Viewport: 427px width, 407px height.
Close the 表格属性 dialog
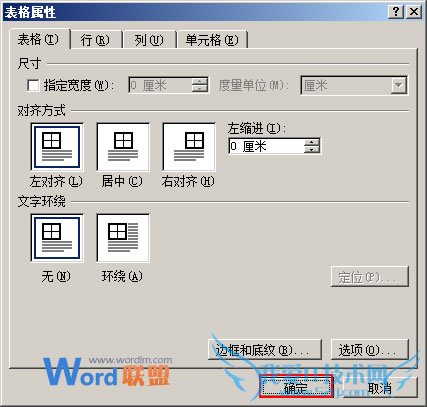point(414,12)
